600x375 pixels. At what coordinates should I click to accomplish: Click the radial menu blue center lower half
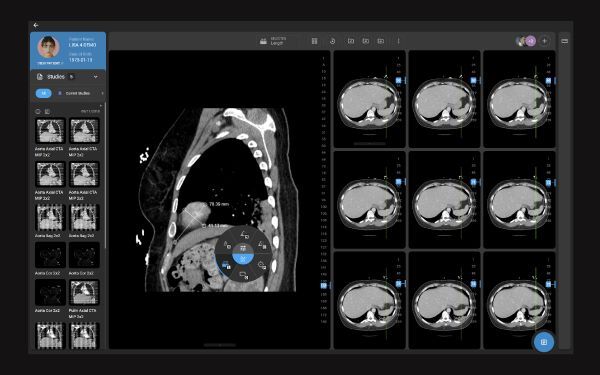point(243,259)
